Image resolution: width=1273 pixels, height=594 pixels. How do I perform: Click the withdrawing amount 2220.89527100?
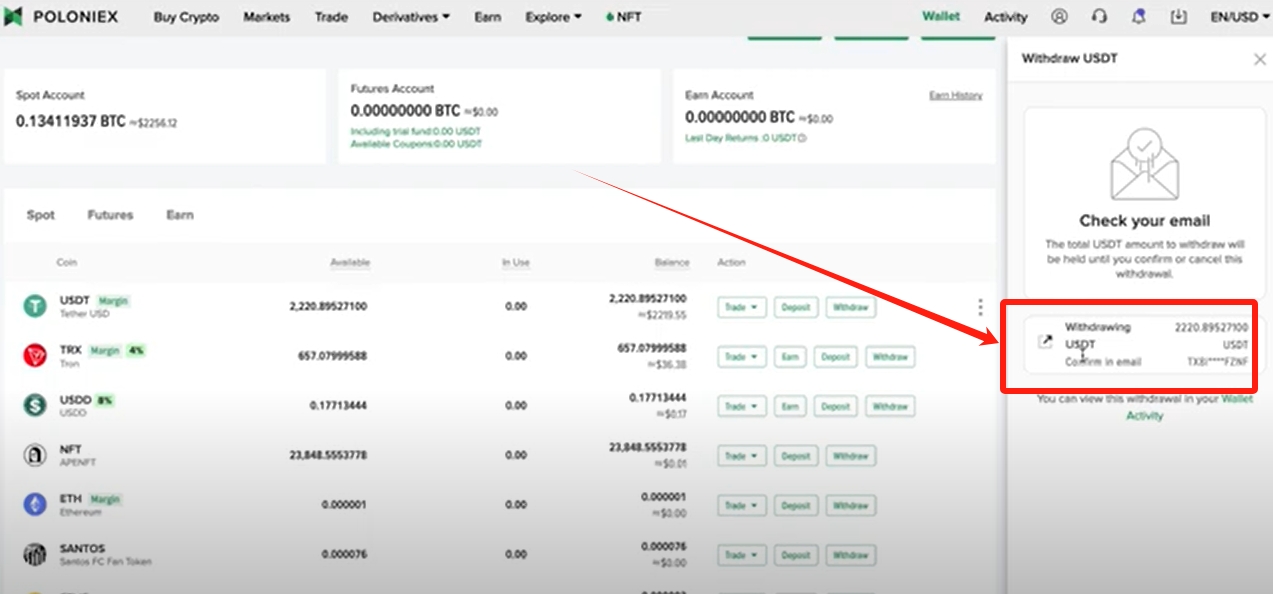[1211, 327]
